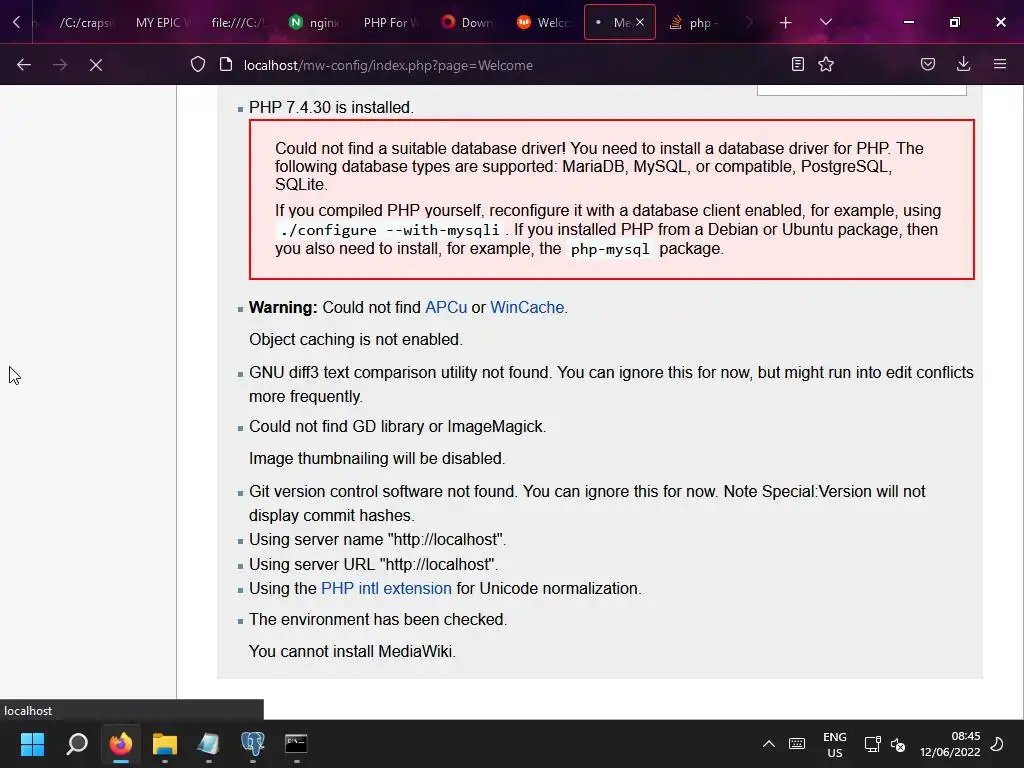Viewport: 1024px width, 768px height.
Task: Open File Explorer from taskbar
Action: pyautogui.click(x=165, y=744)
